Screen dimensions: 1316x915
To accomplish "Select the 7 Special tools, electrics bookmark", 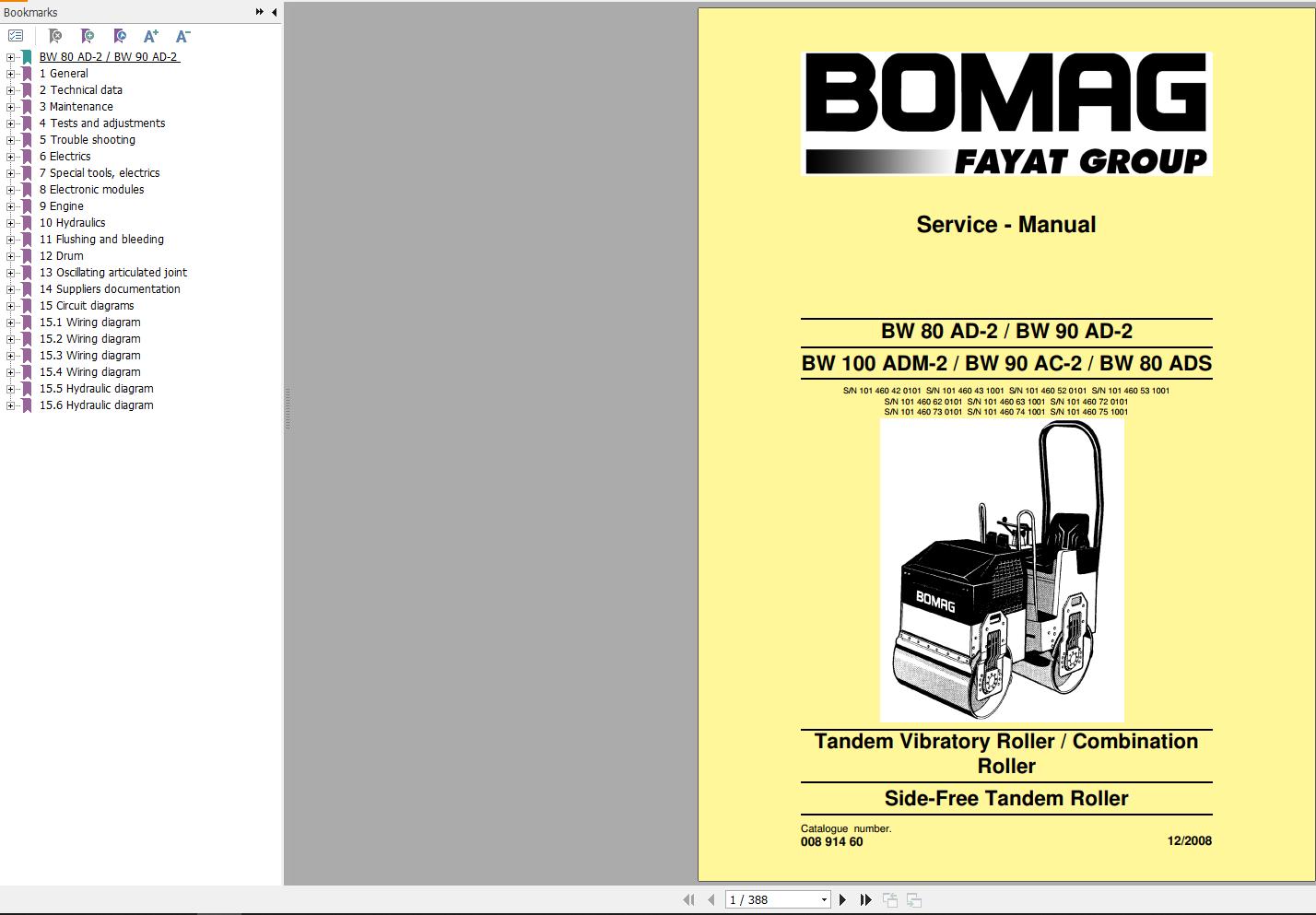I will 100,173.
